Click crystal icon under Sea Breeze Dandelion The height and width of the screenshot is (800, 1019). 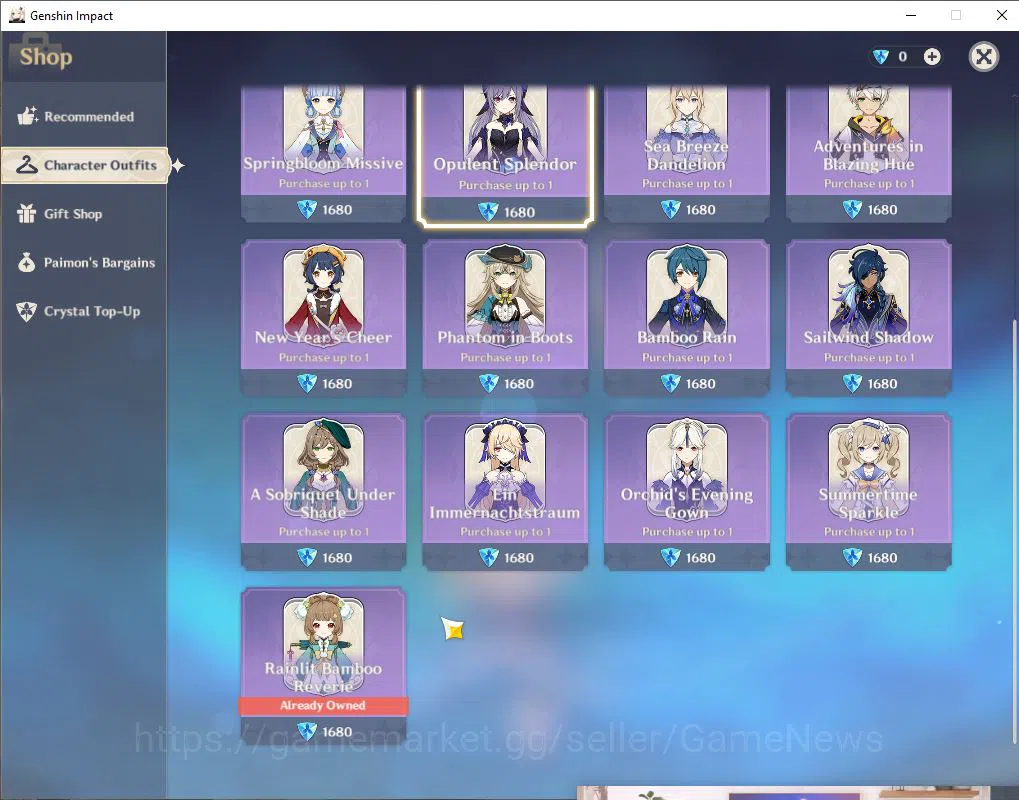pyautogui.click(x=671, y=209)
